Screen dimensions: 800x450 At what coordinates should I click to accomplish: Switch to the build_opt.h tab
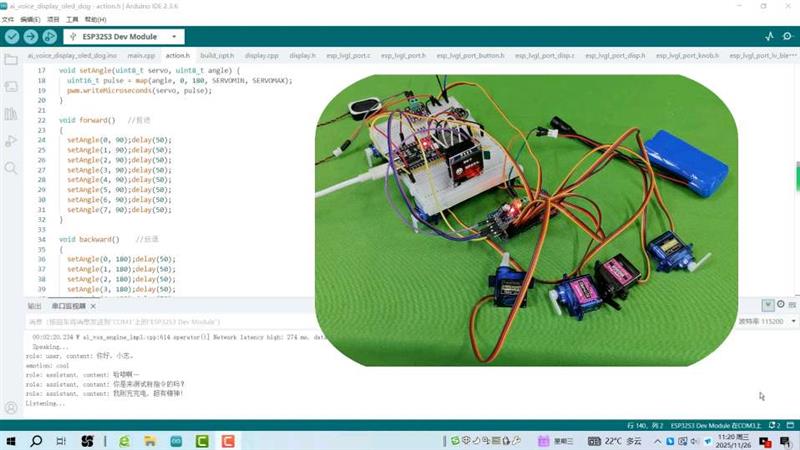217,55
